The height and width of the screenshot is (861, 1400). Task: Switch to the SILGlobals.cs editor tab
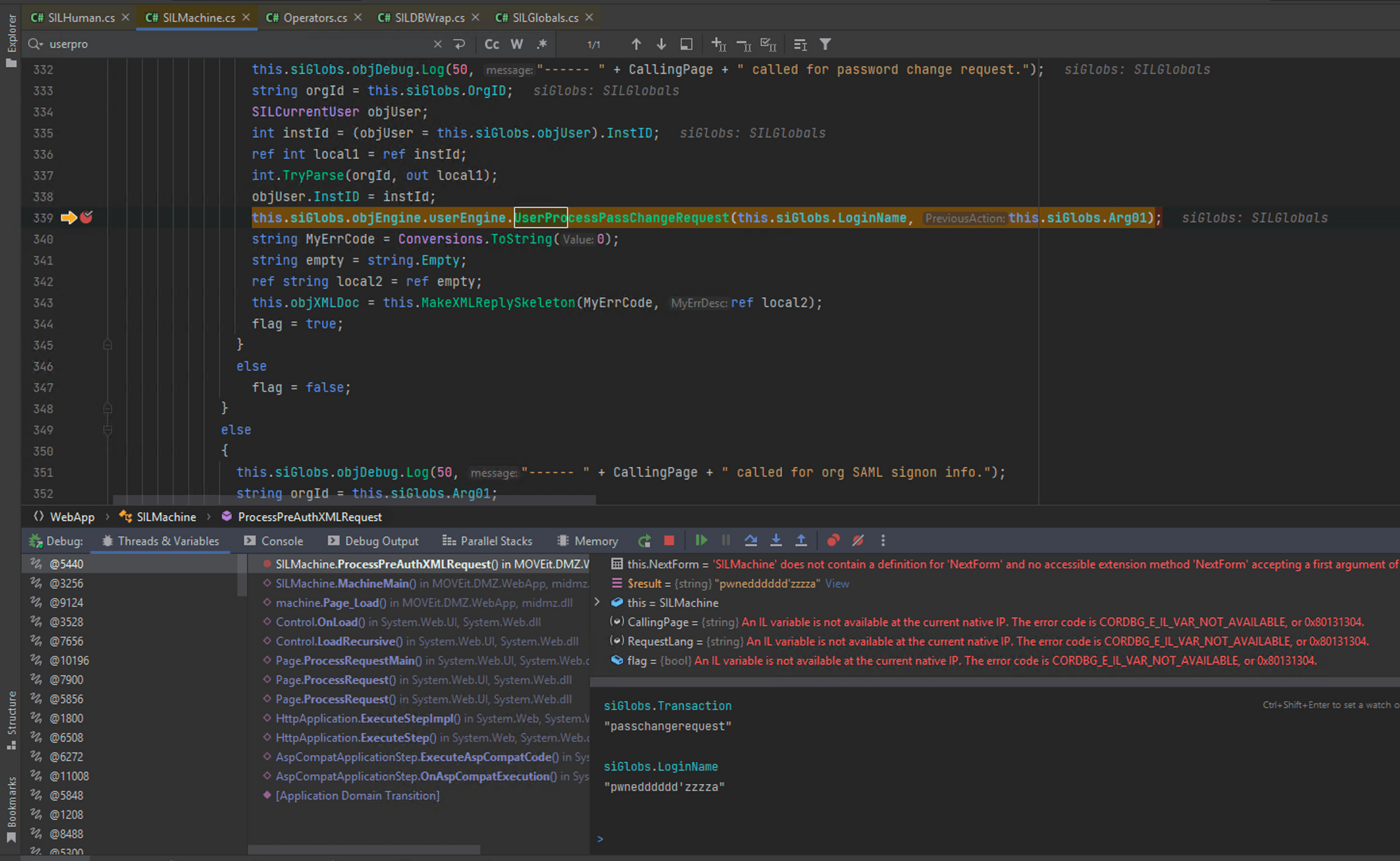coord(545,17)
